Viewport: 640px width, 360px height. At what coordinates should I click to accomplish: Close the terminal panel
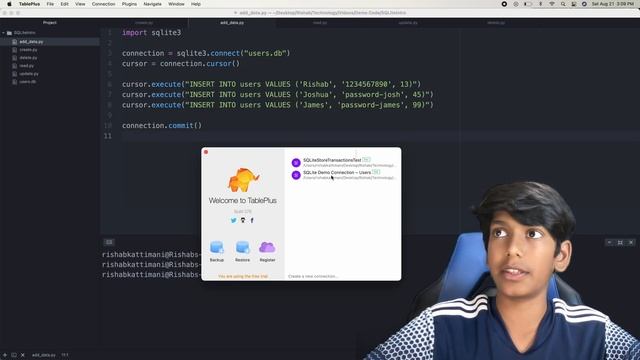[x=631, y=242]
